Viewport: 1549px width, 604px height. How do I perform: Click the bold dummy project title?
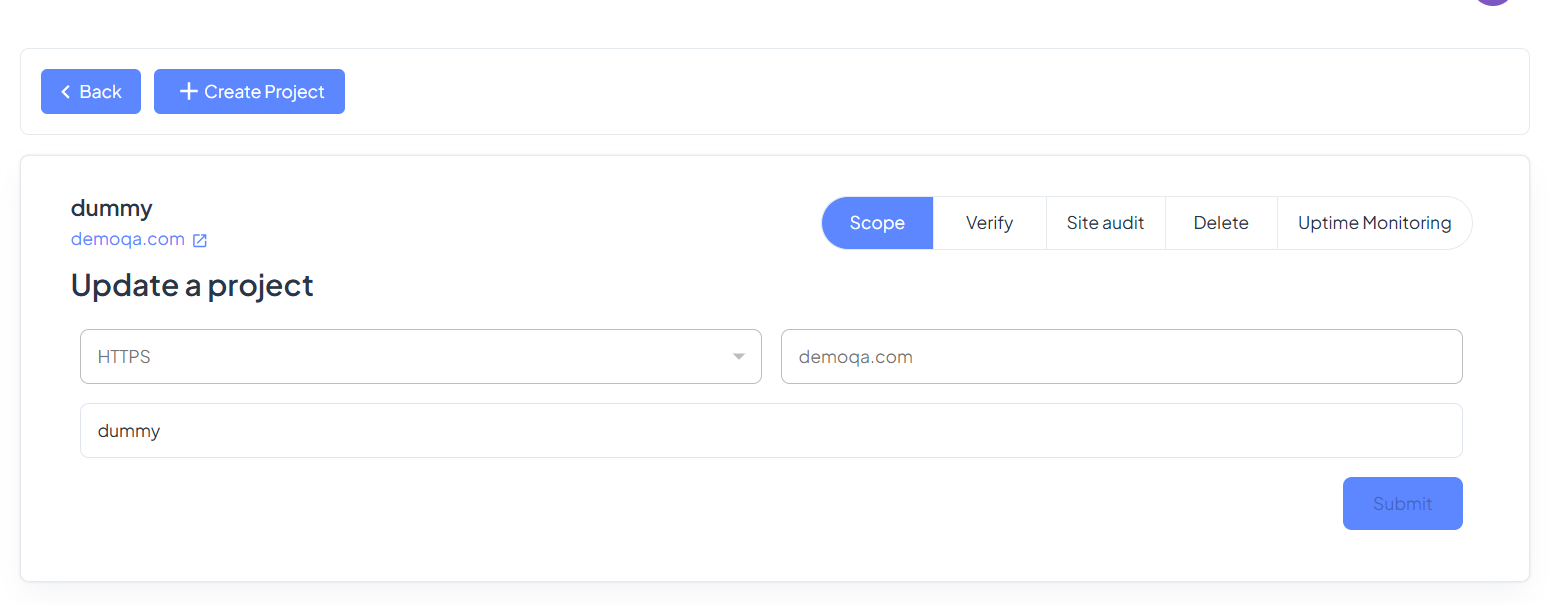point(112,208)
